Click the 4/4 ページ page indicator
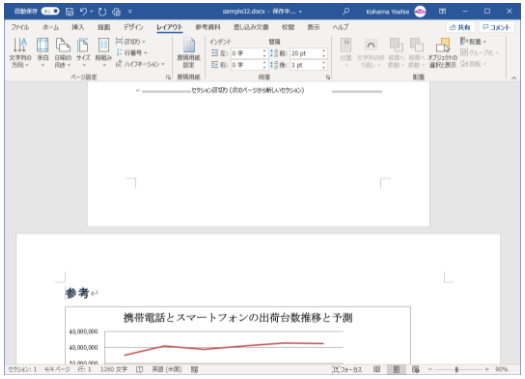 57,369
